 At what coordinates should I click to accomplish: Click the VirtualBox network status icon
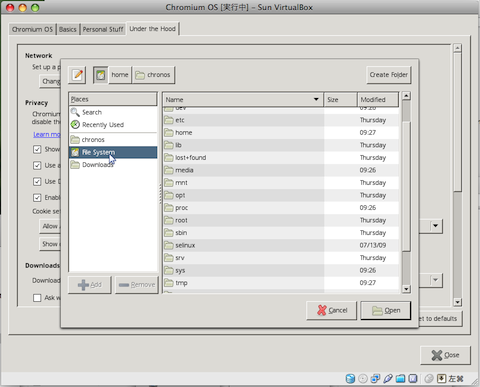[375, 379]
